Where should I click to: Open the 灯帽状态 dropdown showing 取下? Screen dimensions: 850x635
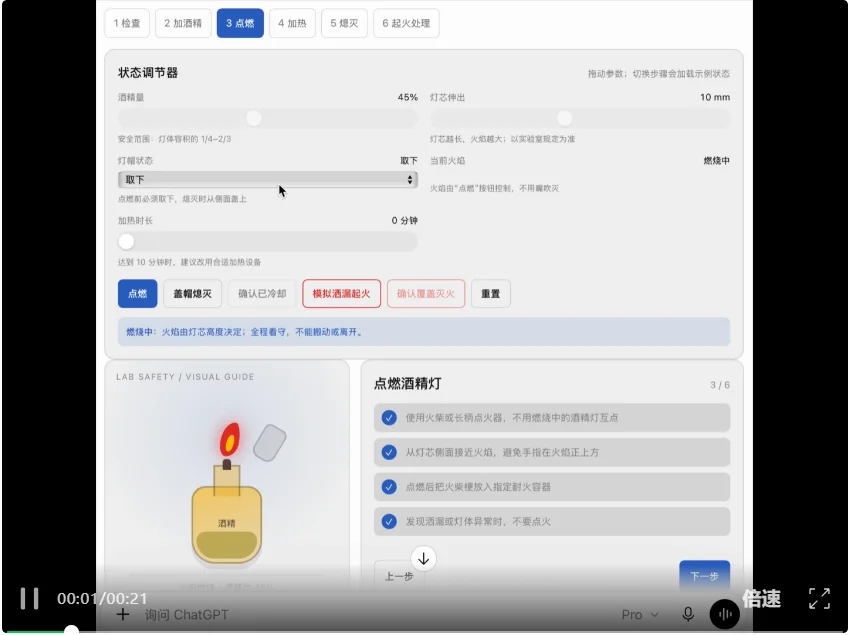coord(267,179)
